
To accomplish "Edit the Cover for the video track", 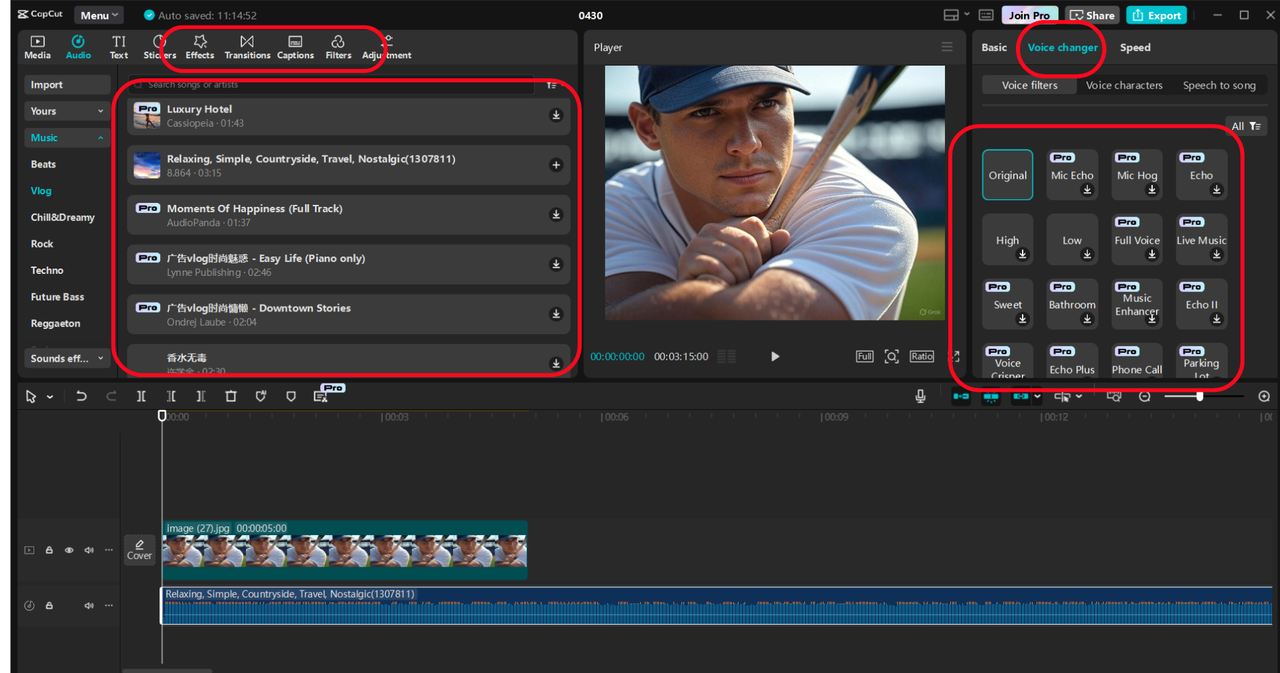I will [140, 550].
